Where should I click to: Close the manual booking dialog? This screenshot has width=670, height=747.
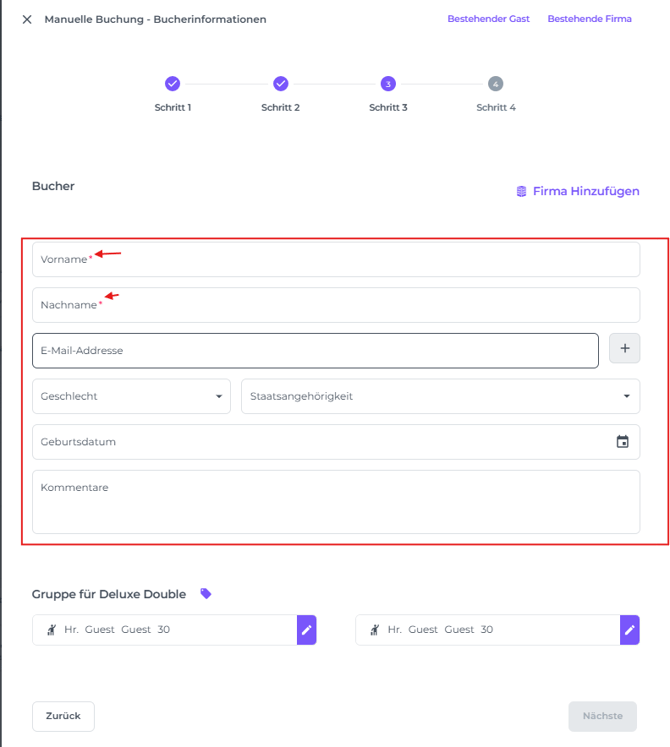click(x=27, y=19)
